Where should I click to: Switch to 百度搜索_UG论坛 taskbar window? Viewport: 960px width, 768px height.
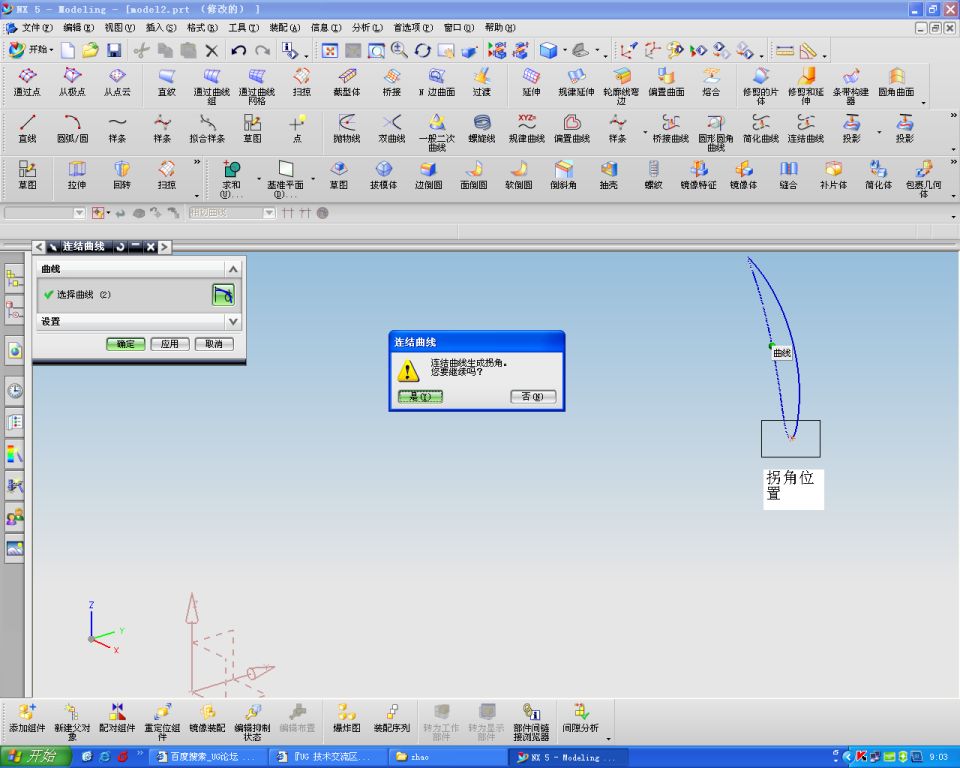(x=207, y=757)
